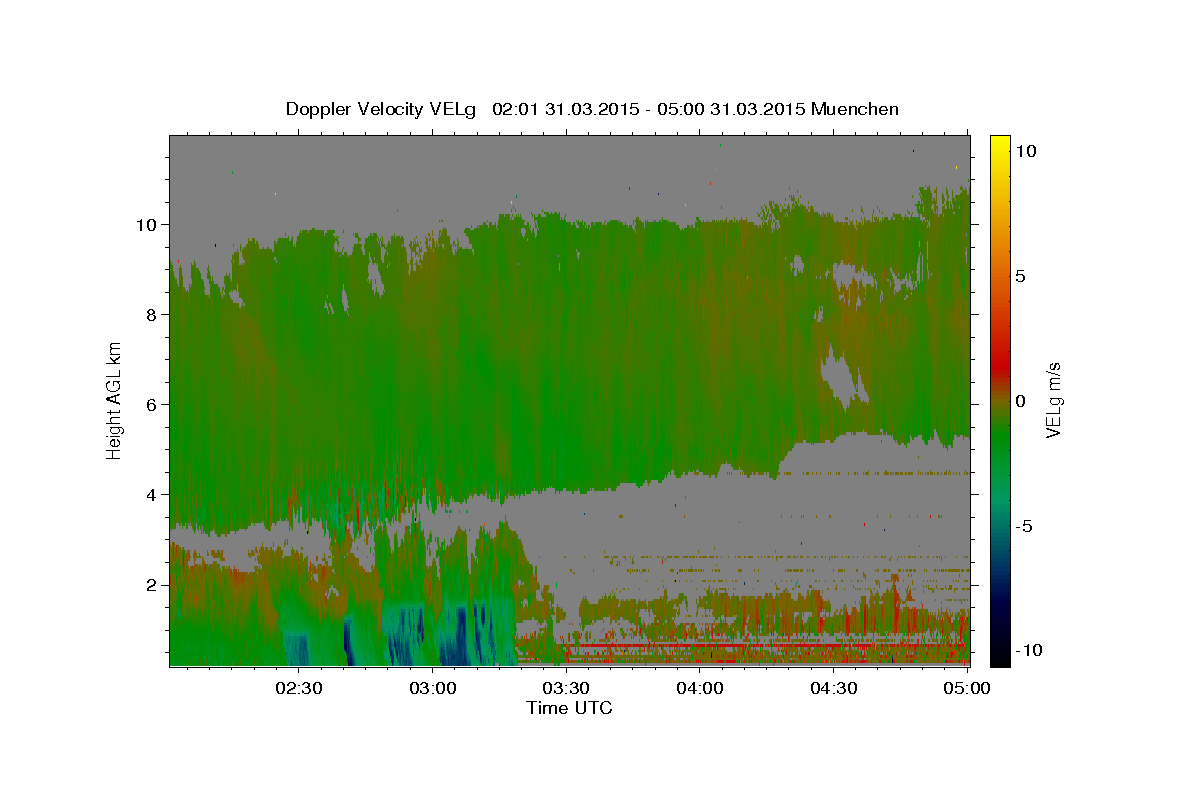1200x800 pixels.
Task: Click the height axis label '2'
Action: (151, 584)
